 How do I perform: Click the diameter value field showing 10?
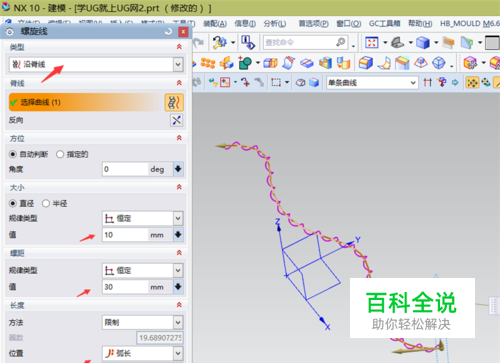[125, 235]
